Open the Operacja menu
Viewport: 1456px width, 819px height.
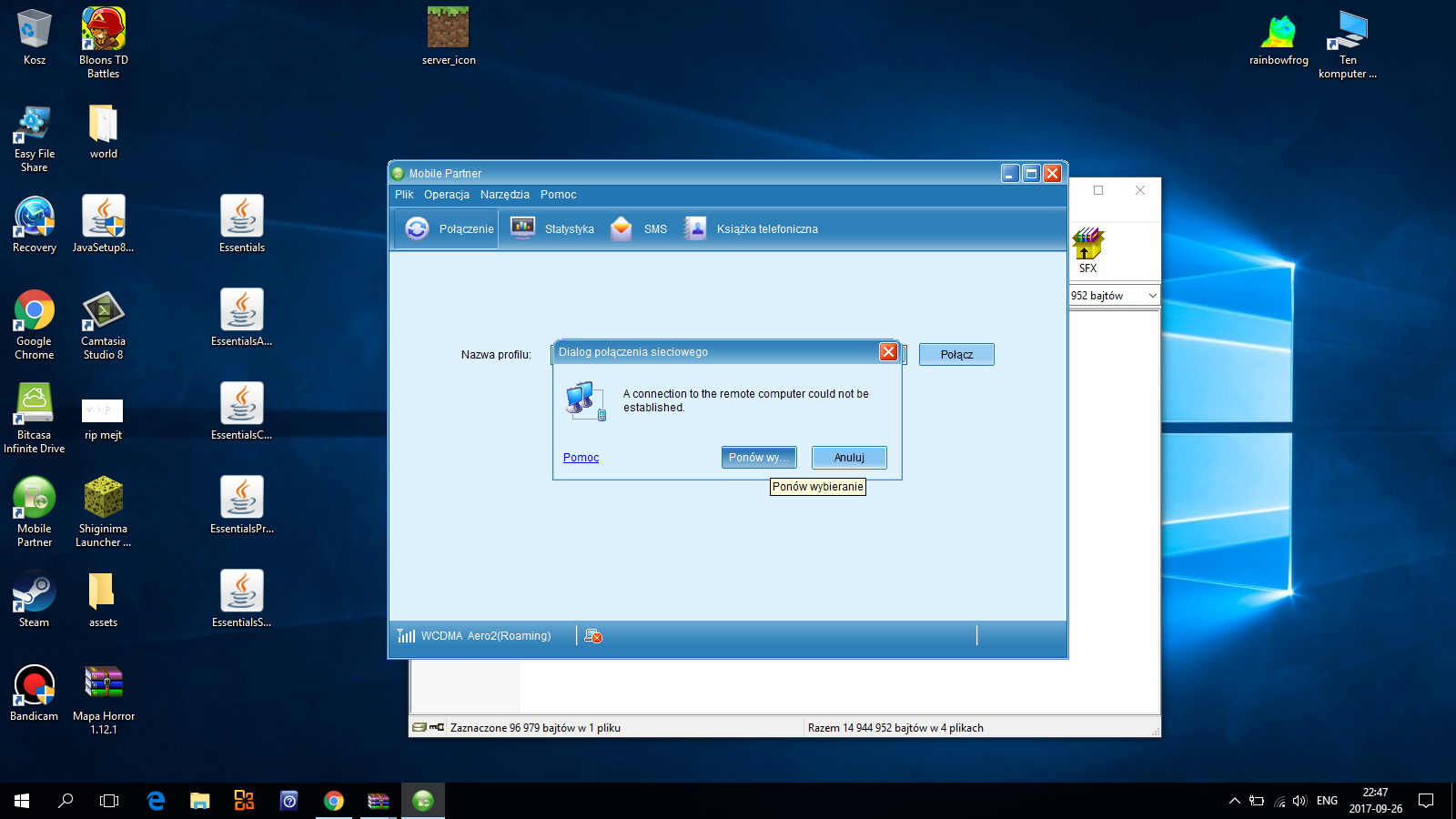447,195
